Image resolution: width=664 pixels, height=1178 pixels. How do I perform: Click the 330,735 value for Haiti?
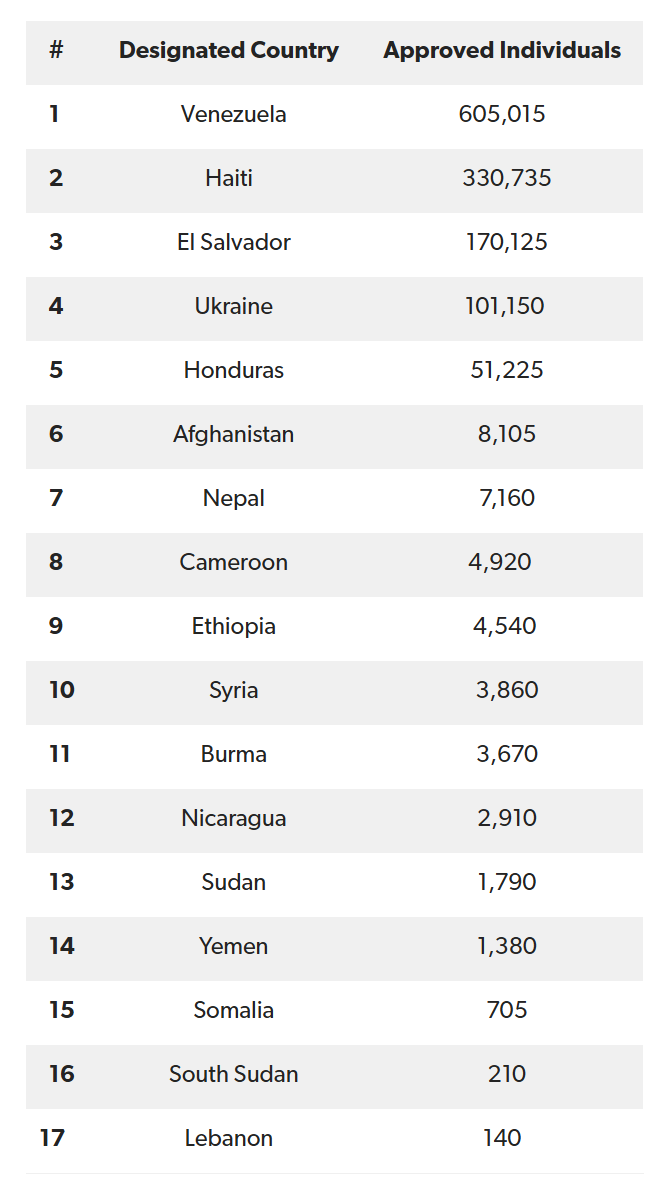[x=506, y=179]
